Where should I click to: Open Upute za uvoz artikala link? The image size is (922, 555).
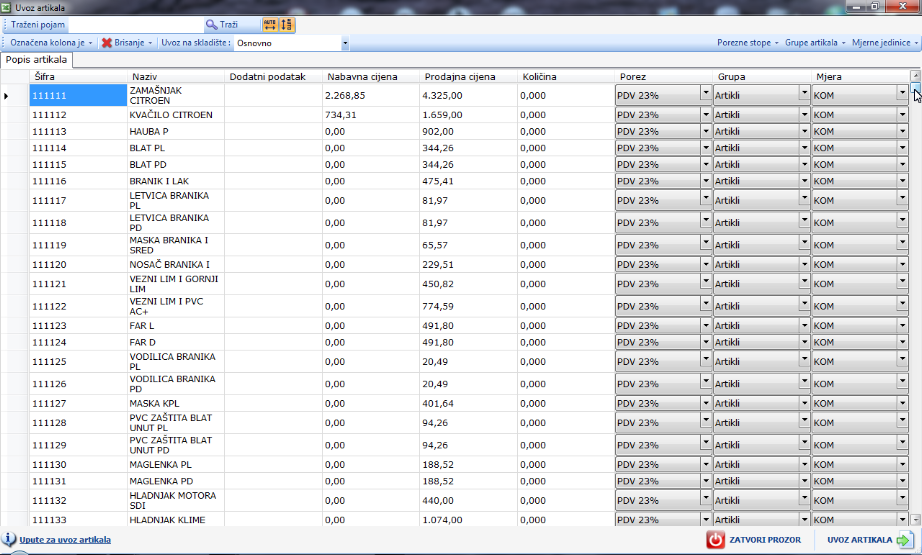[x=65, y=540]
